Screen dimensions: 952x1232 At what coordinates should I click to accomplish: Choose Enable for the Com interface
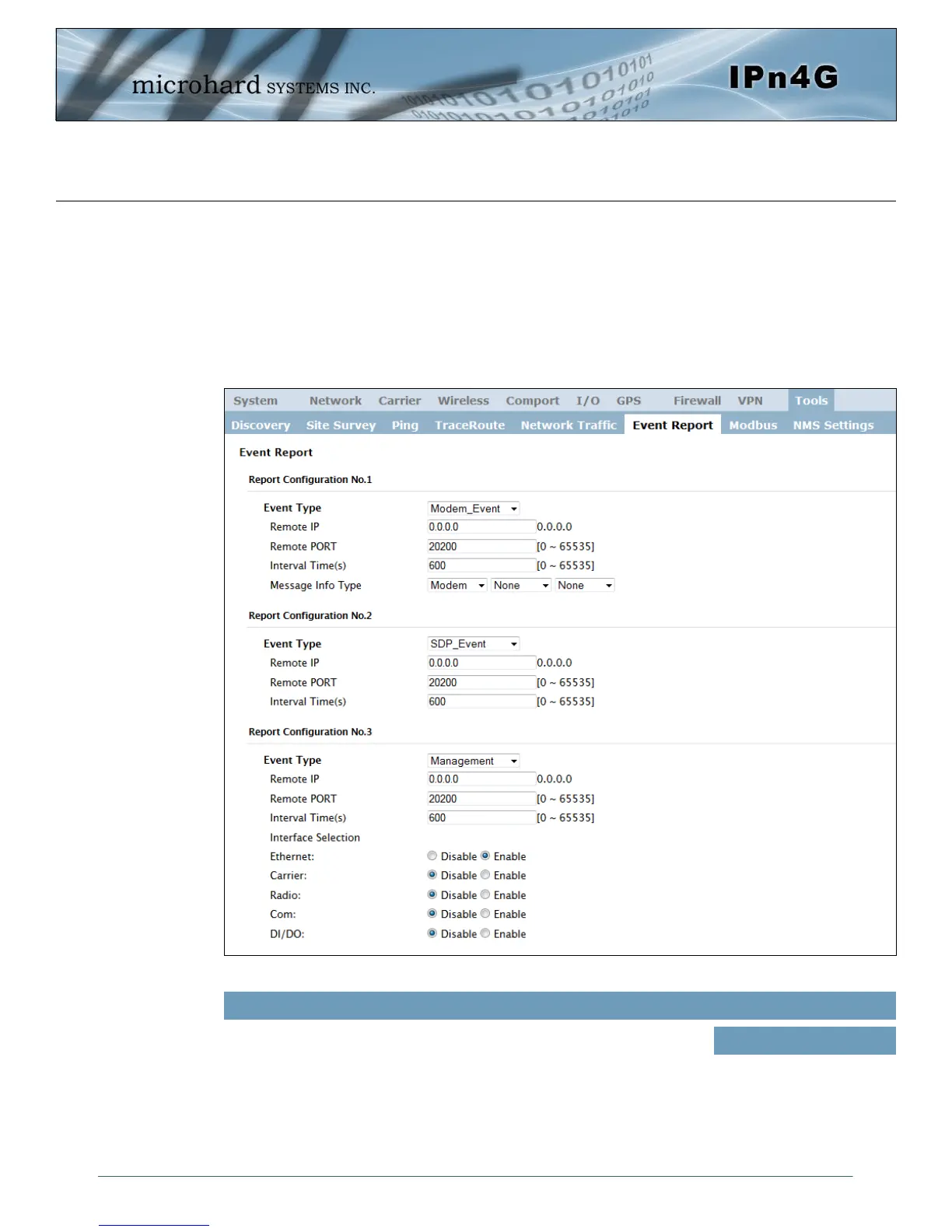(485, 914)
